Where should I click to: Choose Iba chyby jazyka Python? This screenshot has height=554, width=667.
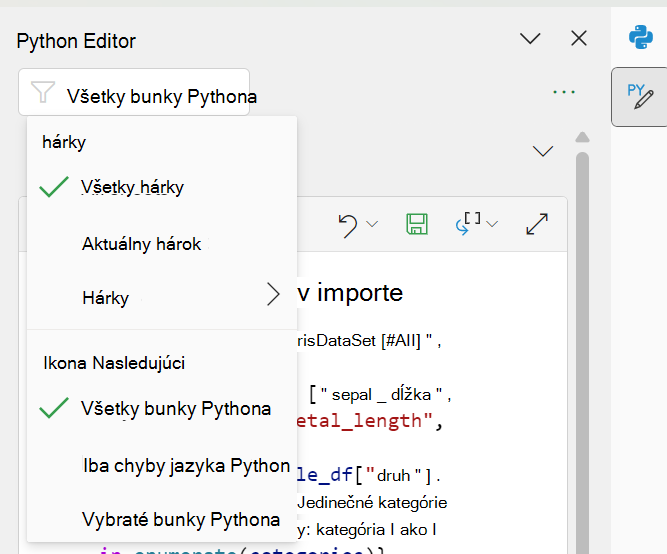tap(162, 465)
